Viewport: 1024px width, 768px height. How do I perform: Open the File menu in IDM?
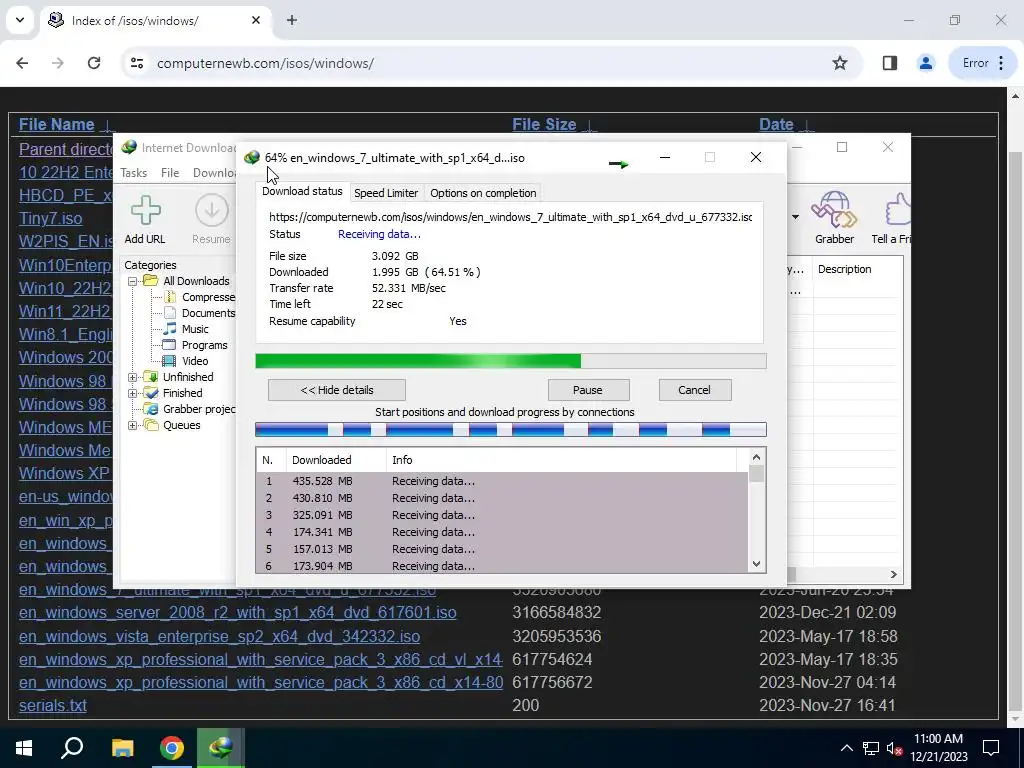pyautogui.click(x=170, y=172)
